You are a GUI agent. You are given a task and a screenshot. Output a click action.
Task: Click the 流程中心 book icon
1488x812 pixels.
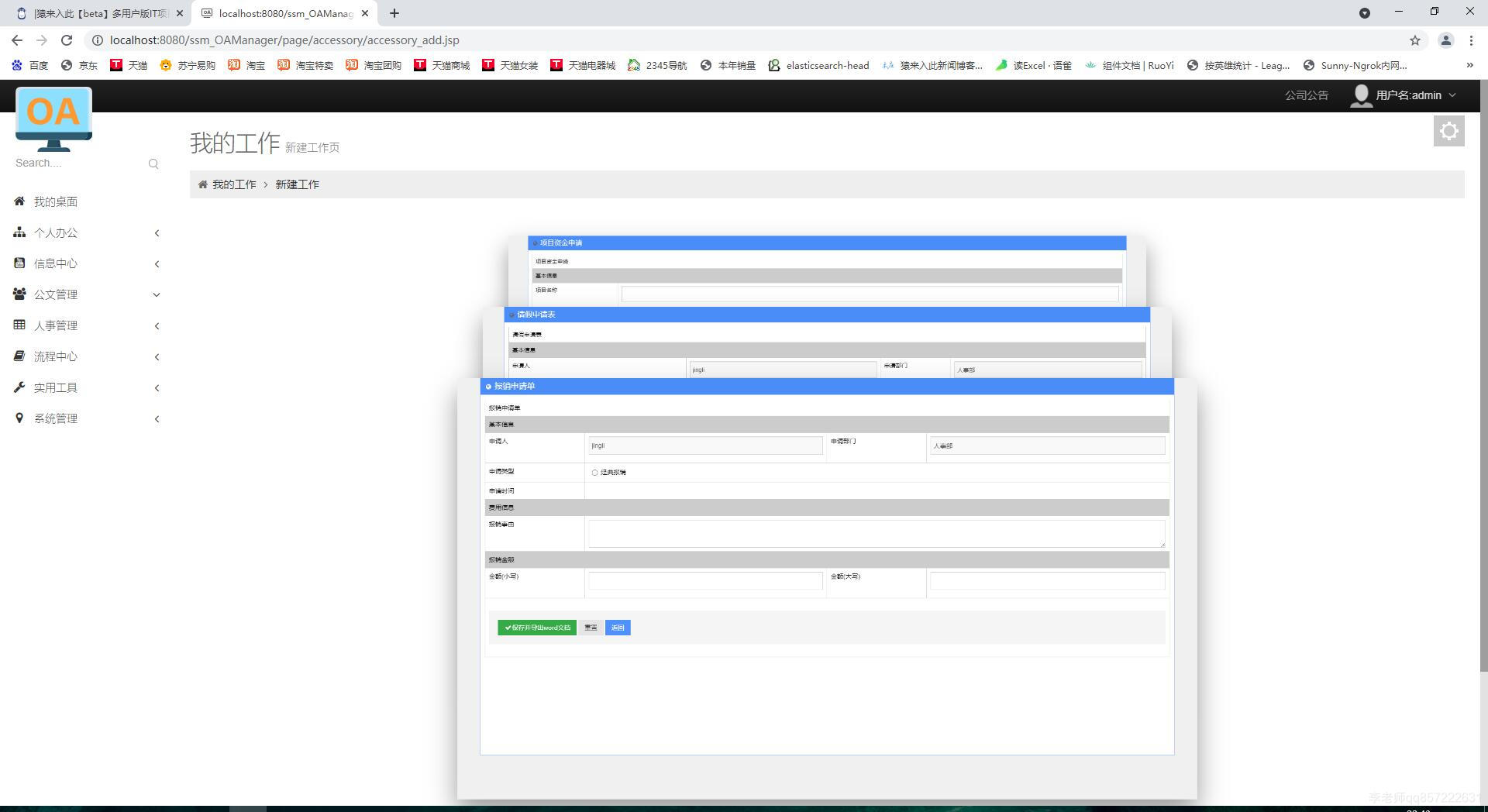[19, 356]
